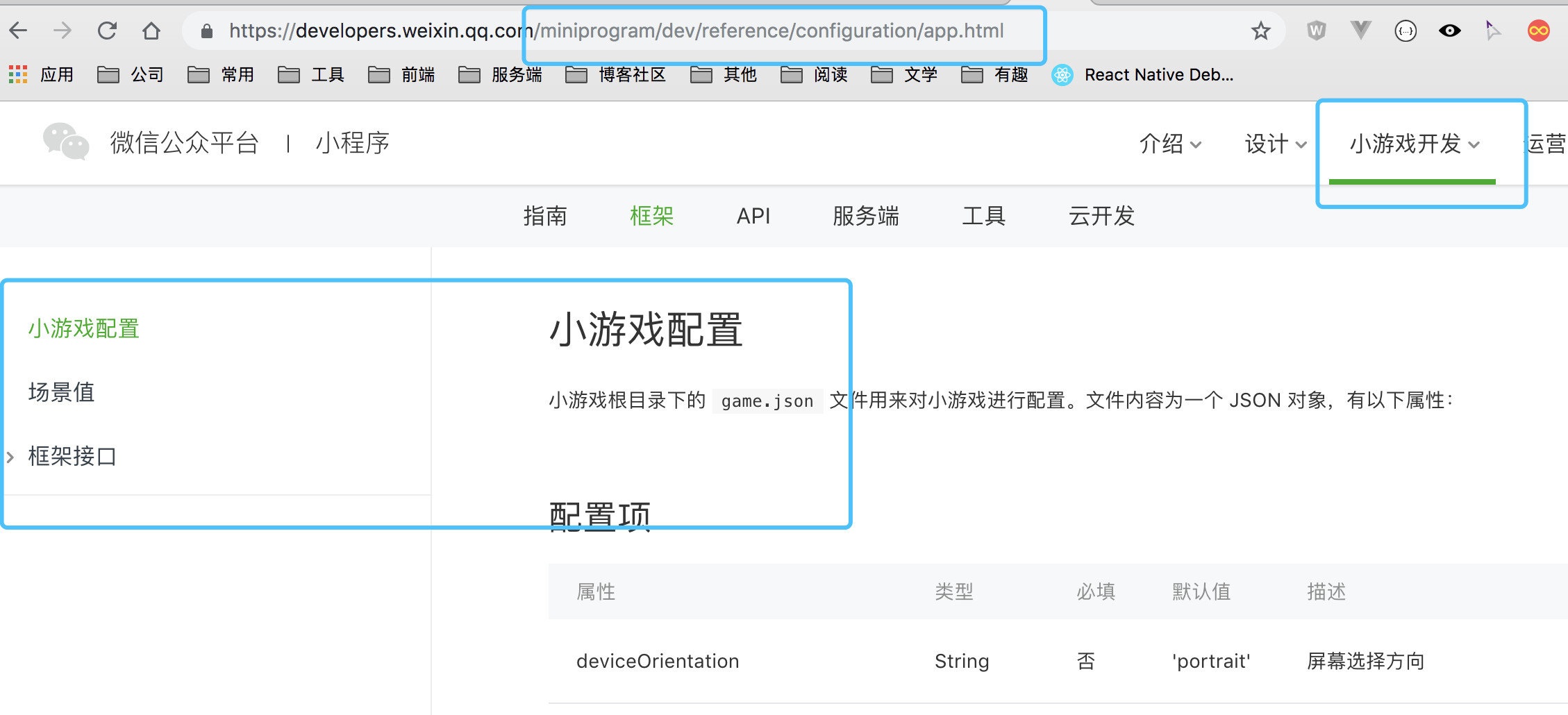Open the 其他 bookmark folder

click(724, 74)
